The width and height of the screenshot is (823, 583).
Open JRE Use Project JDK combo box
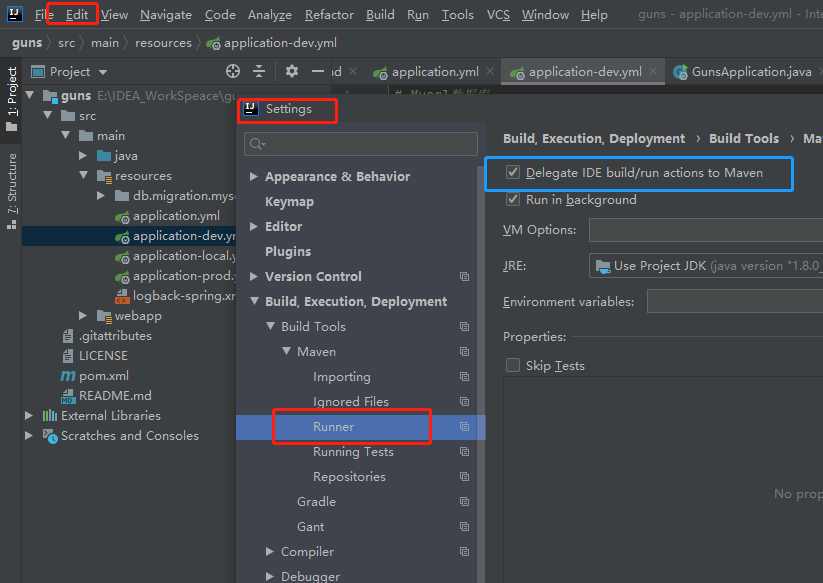pos(705,266)
